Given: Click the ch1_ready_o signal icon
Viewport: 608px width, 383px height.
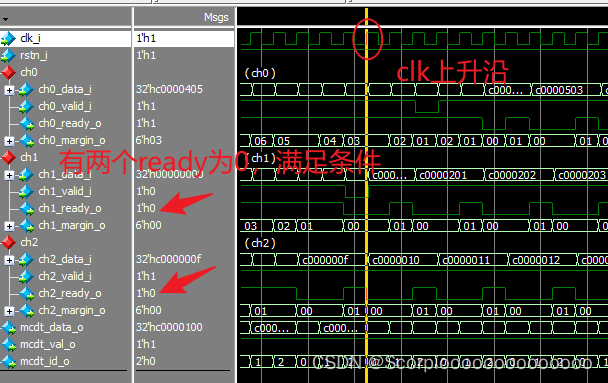Looking at the screenshot, I should point(26,209).
